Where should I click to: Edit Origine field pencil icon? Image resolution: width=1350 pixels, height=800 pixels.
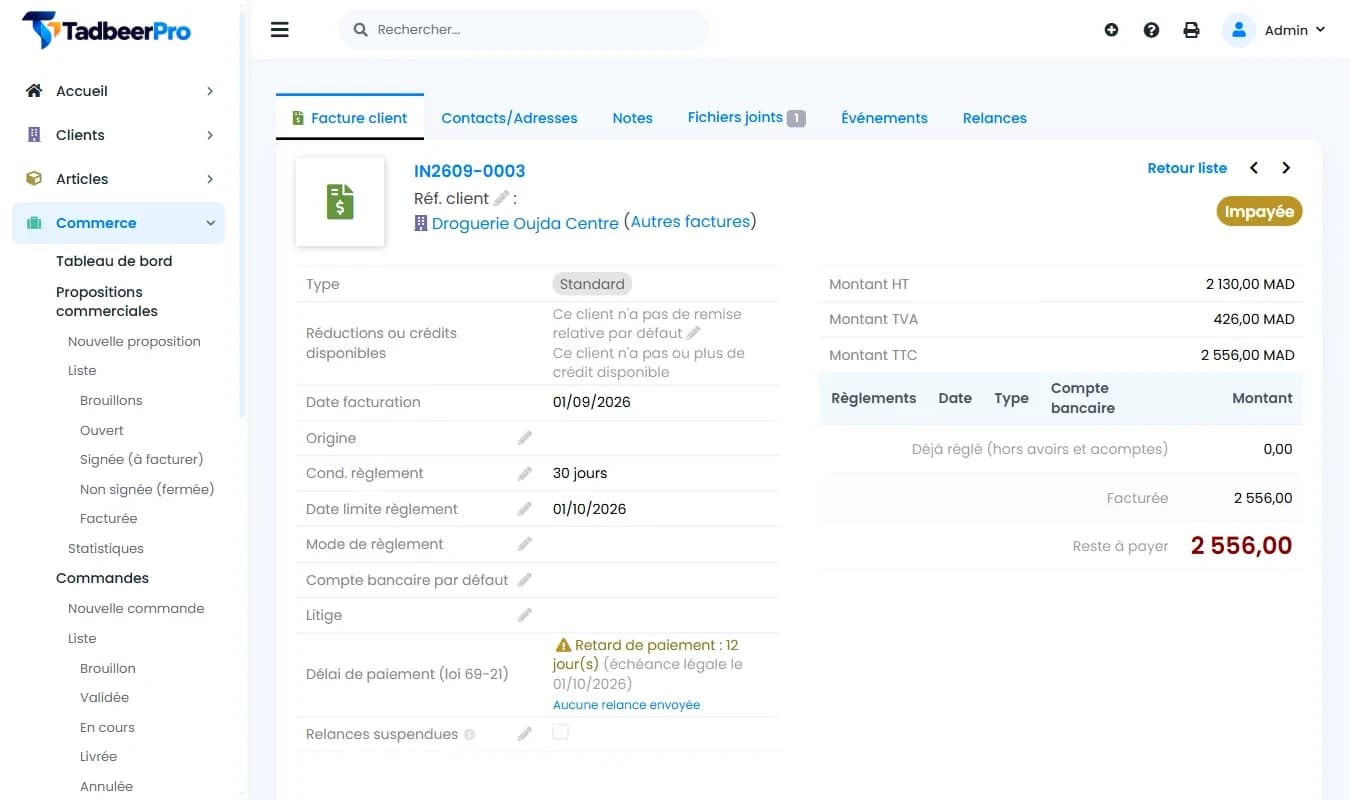[524, 438]
